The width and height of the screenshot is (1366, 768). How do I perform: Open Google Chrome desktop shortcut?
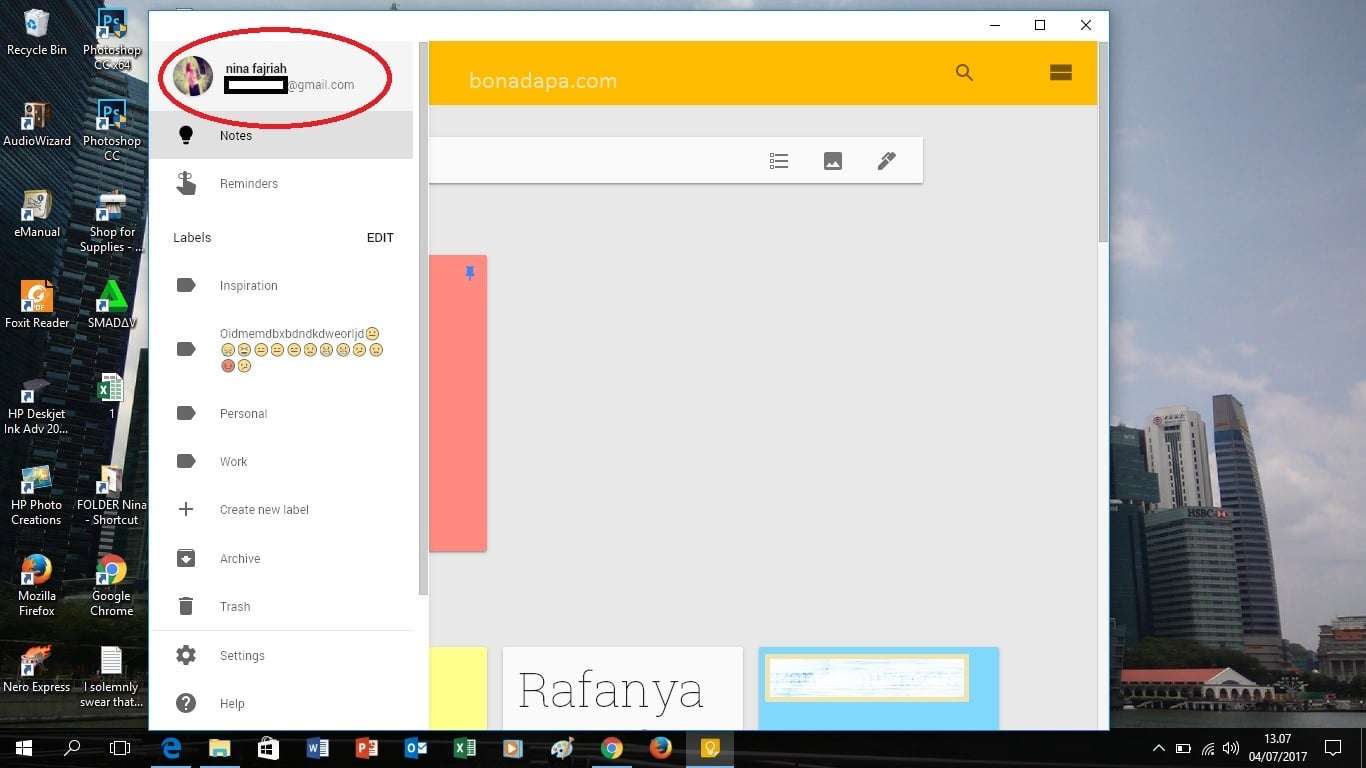pos(112,585)
